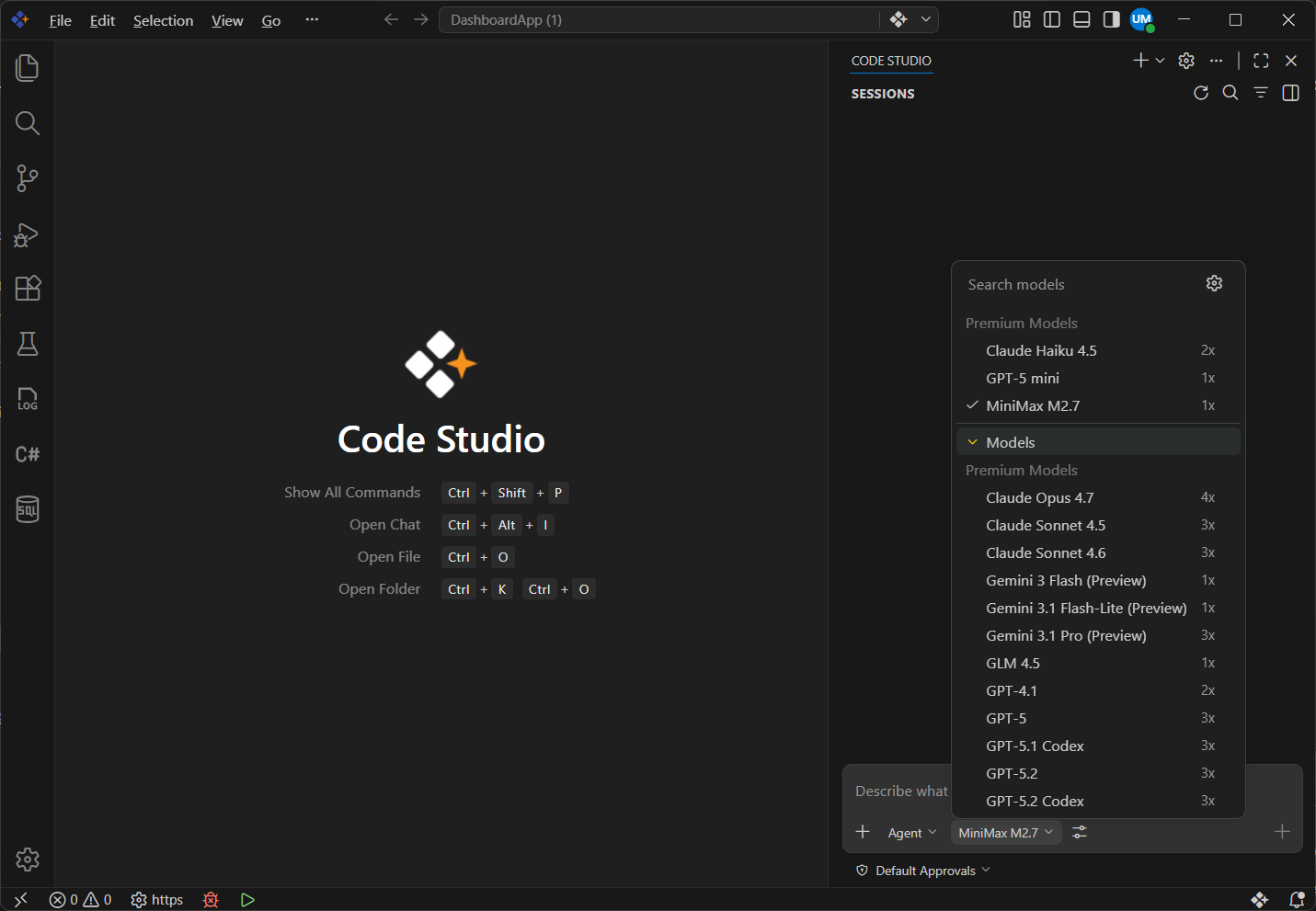
Task: Click the remote connection status icon
Action: click(x=21, y=900)
